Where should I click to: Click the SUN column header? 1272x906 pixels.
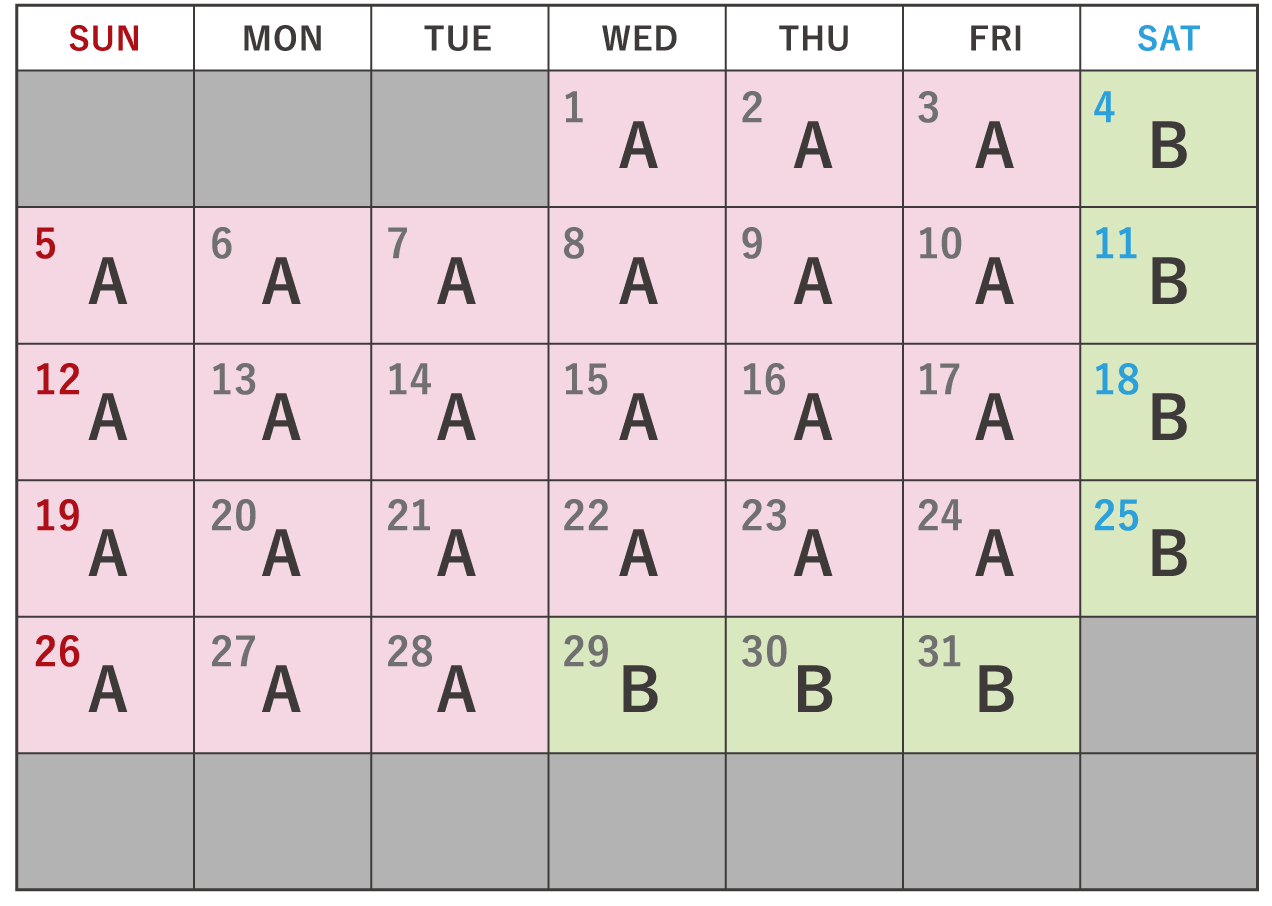pos(105,39)
